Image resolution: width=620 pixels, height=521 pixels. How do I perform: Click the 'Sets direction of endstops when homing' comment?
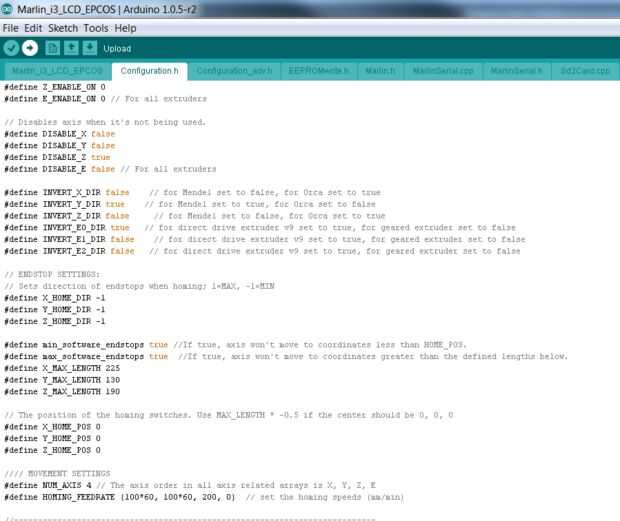(x=139, y=286)
